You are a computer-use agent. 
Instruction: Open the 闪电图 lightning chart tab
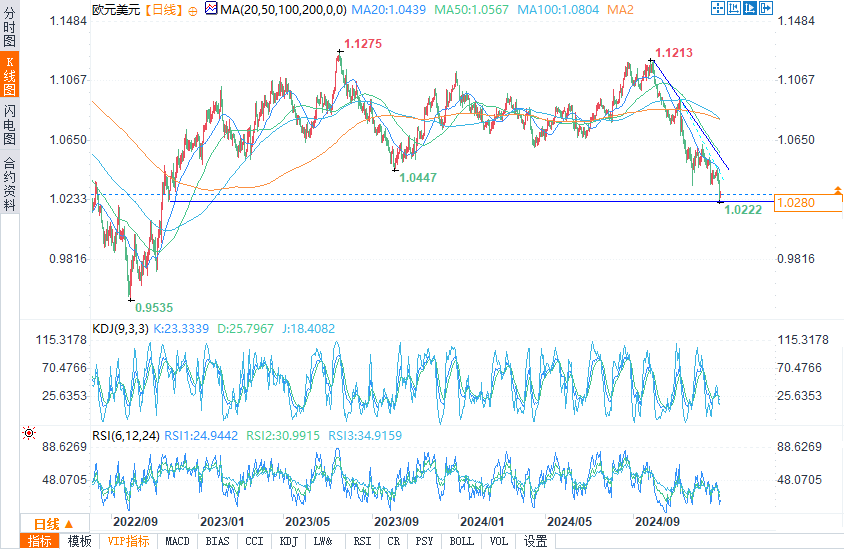pos(9,125)
